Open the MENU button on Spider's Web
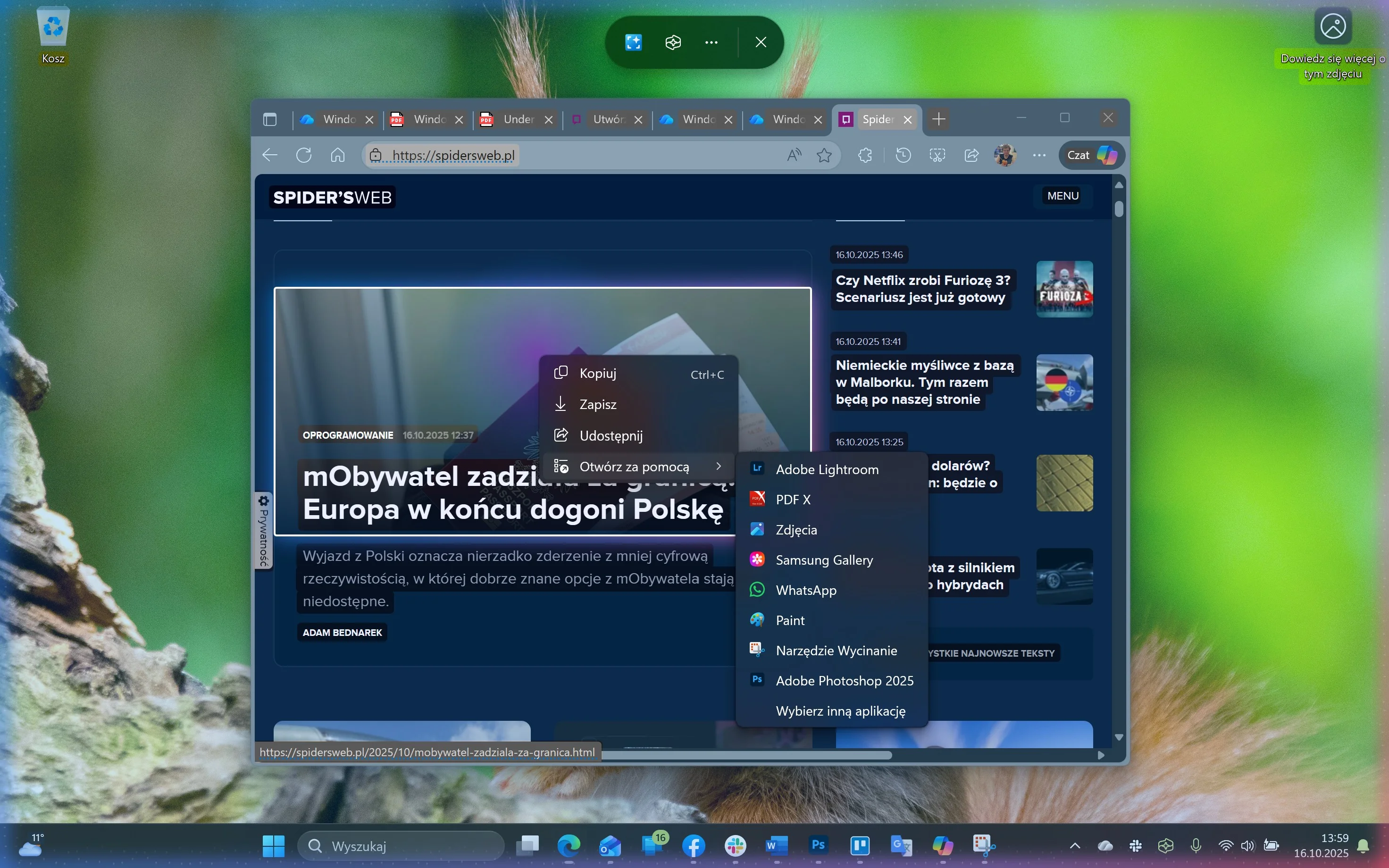Viewport: 1389px width, 868px height. [x=1063, y=196]
